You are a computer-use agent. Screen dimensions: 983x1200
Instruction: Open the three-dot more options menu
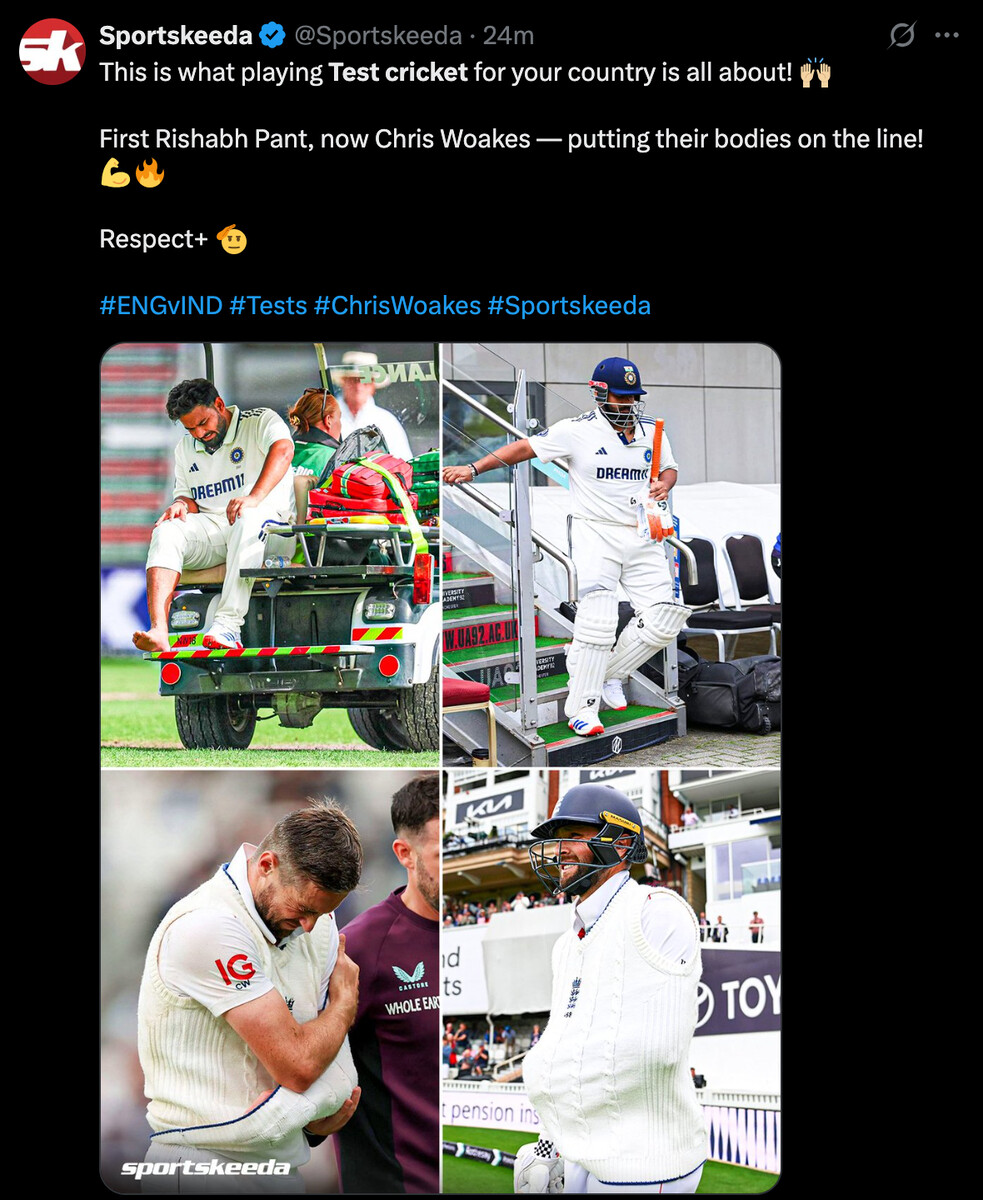(x=946, y=36)
